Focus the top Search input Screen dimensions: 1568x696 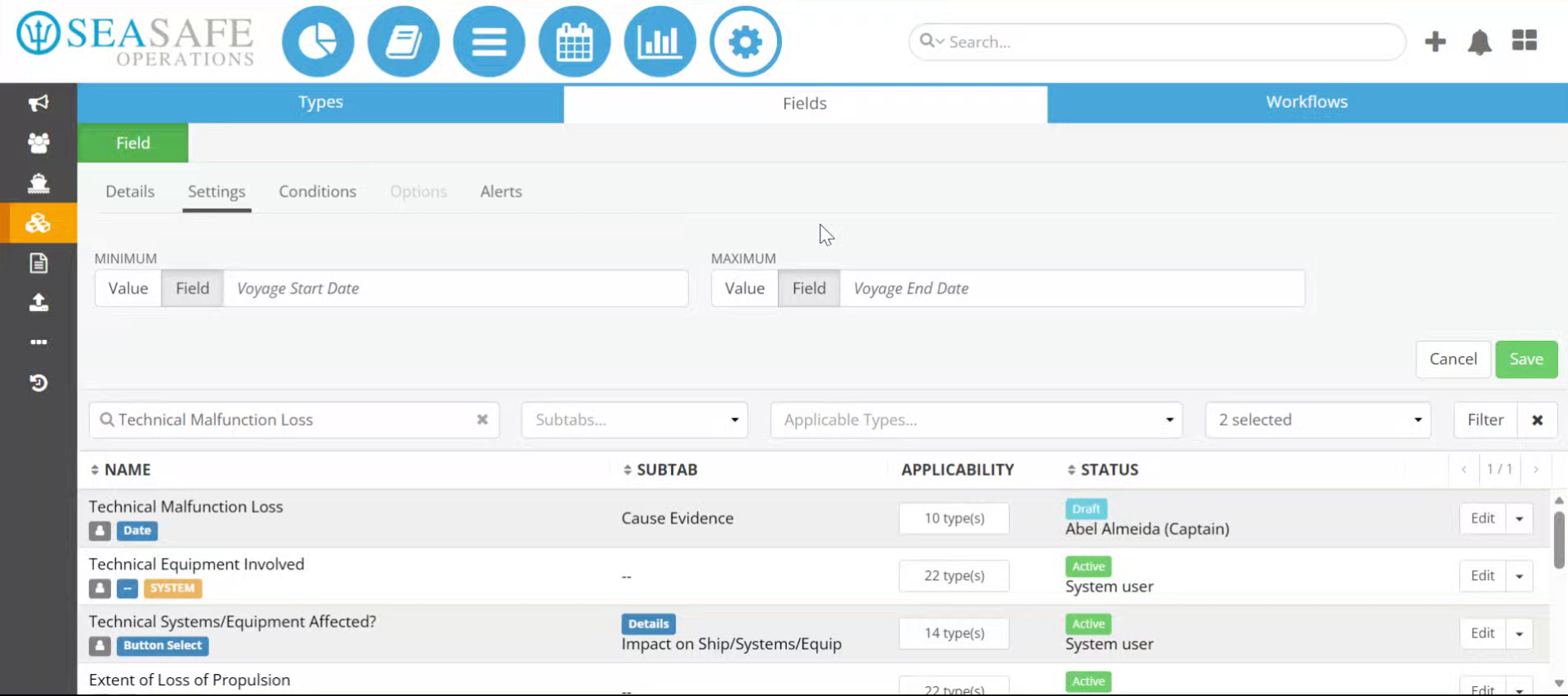(x=1157, y=42)
